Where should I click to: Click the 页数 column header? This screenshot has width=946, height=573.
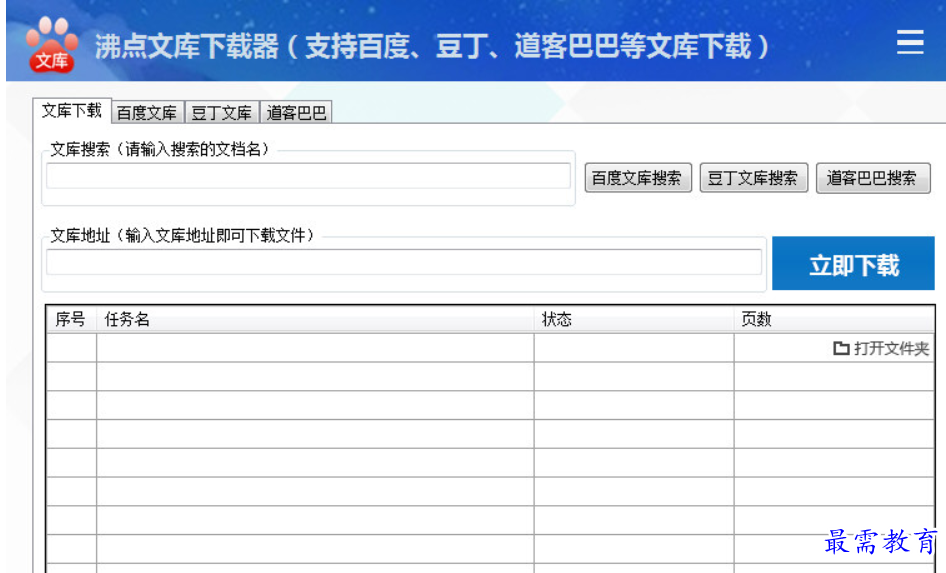click(x=834, y=319)
